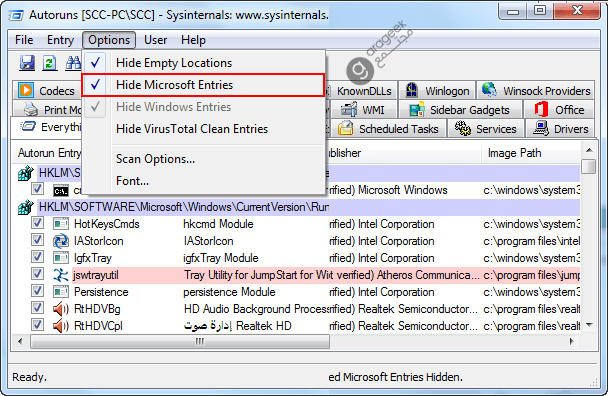Click the HotKeysCmds entry icon
The height and width of the screenshot is (396, 608).
tap(60, 224)
